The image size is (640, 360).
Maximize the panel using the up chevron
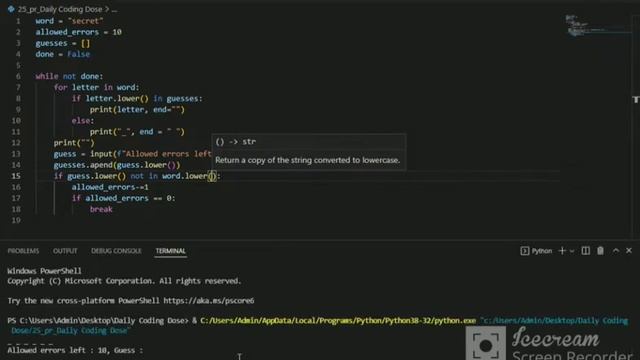[616, 251]
